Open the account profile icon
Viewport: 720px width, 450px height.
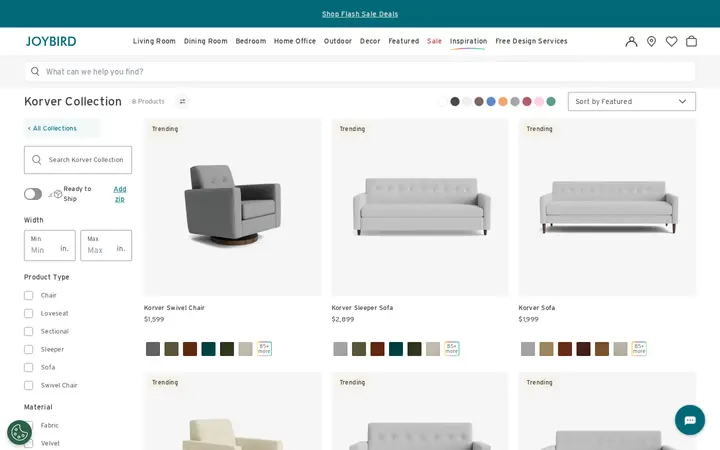pyautogui.click(x=631, y=41)
